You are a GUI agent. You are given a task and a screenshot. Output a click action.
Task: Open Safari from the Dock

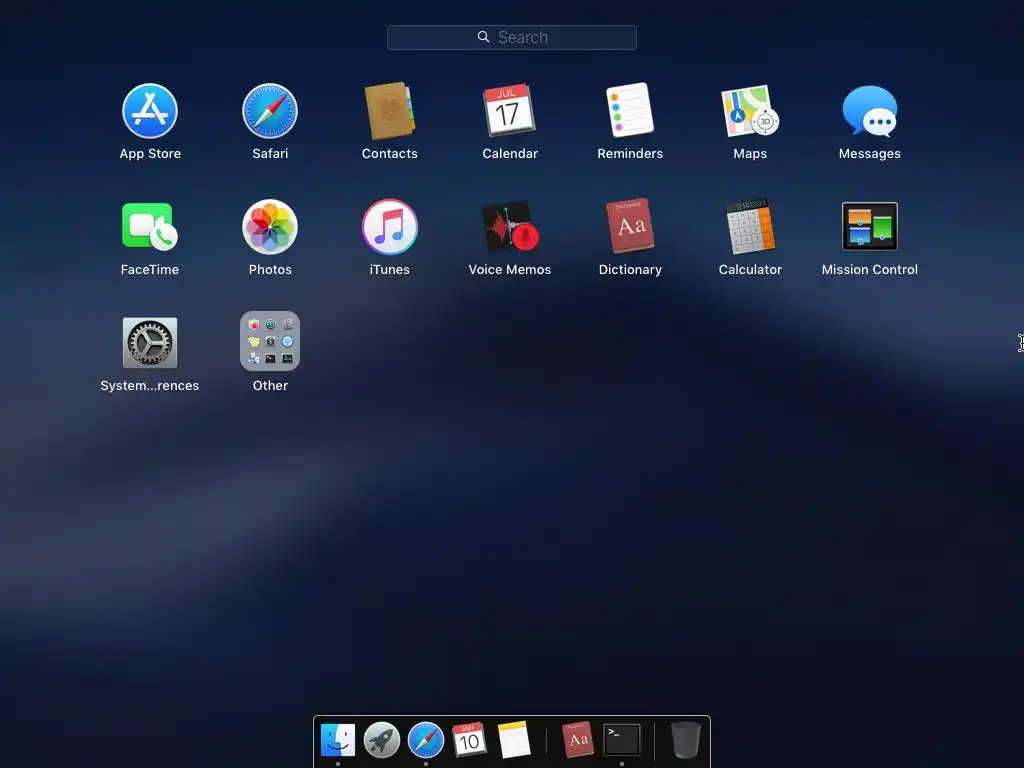point(426,739)
